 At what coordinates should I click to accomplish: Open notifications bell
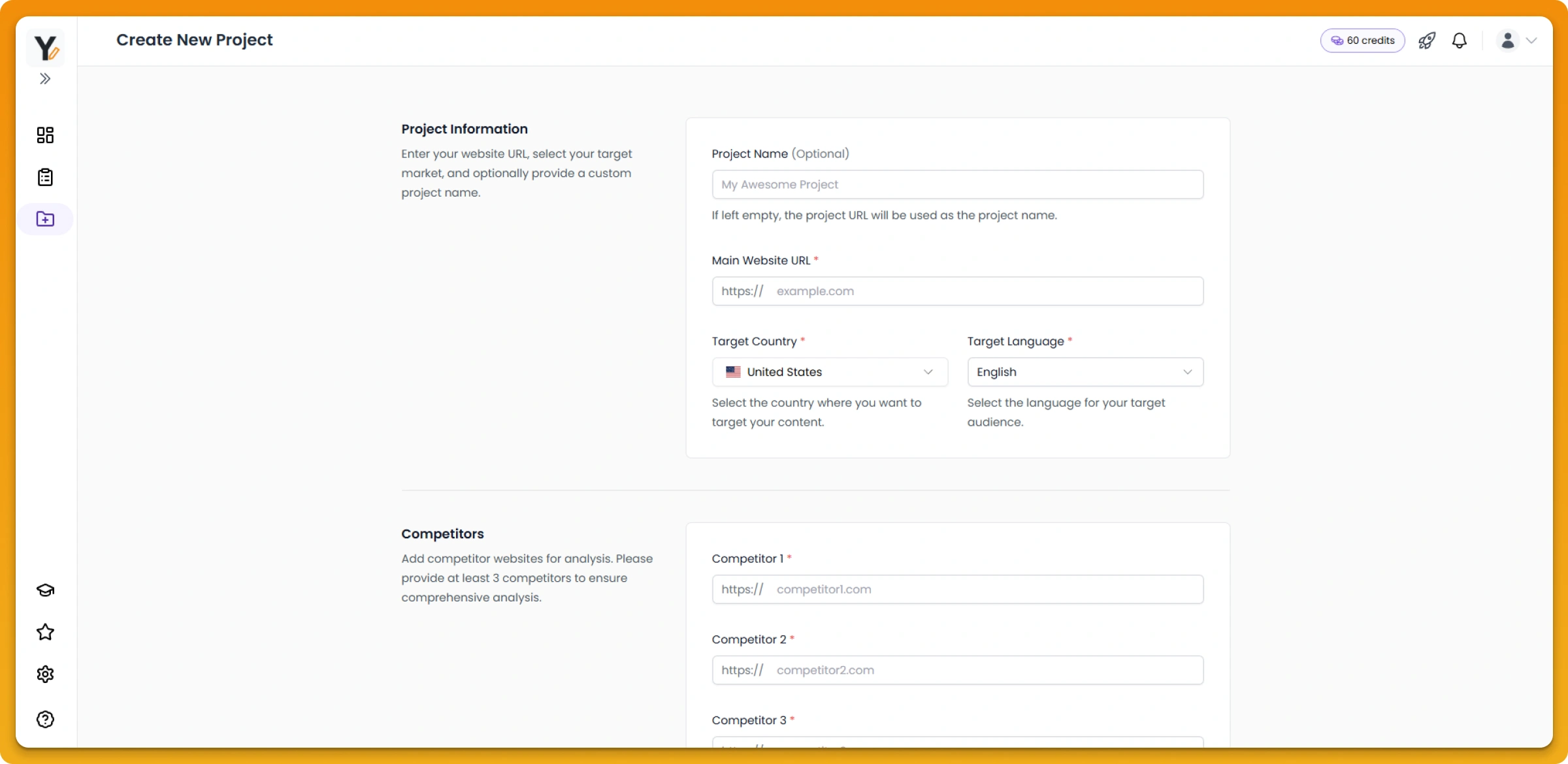pyautogui.click(x=1460, y=40)
